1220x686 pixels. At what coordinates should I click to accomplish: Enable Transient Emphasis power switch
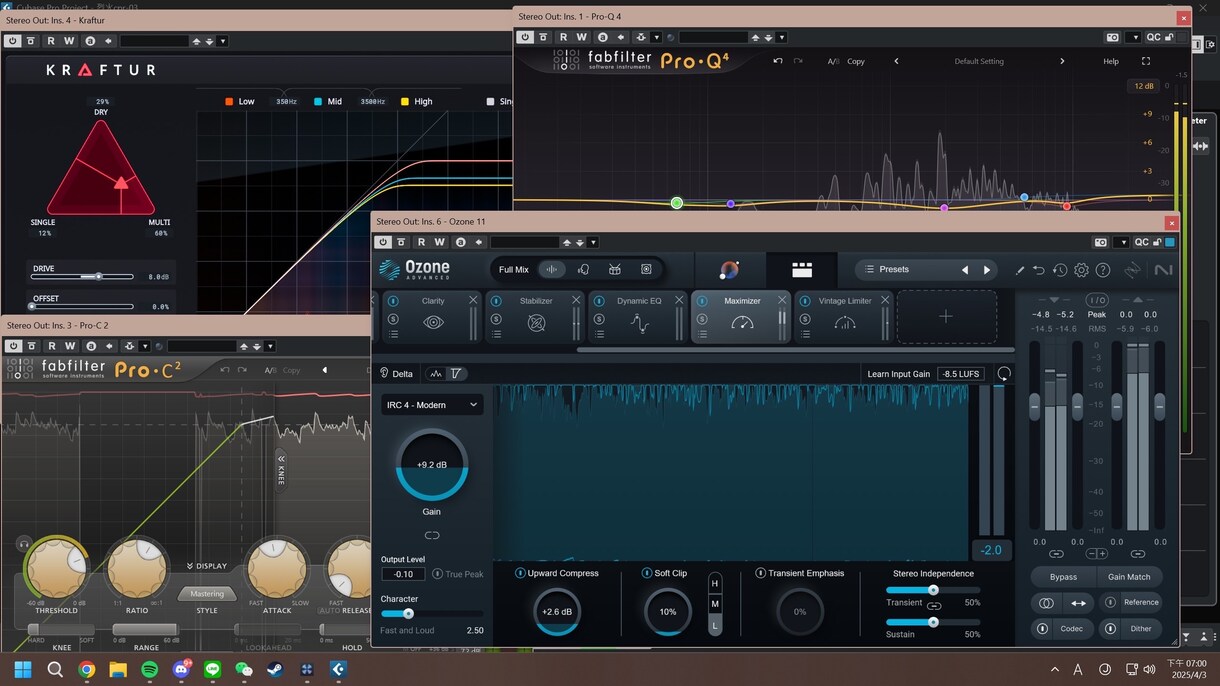761,573
